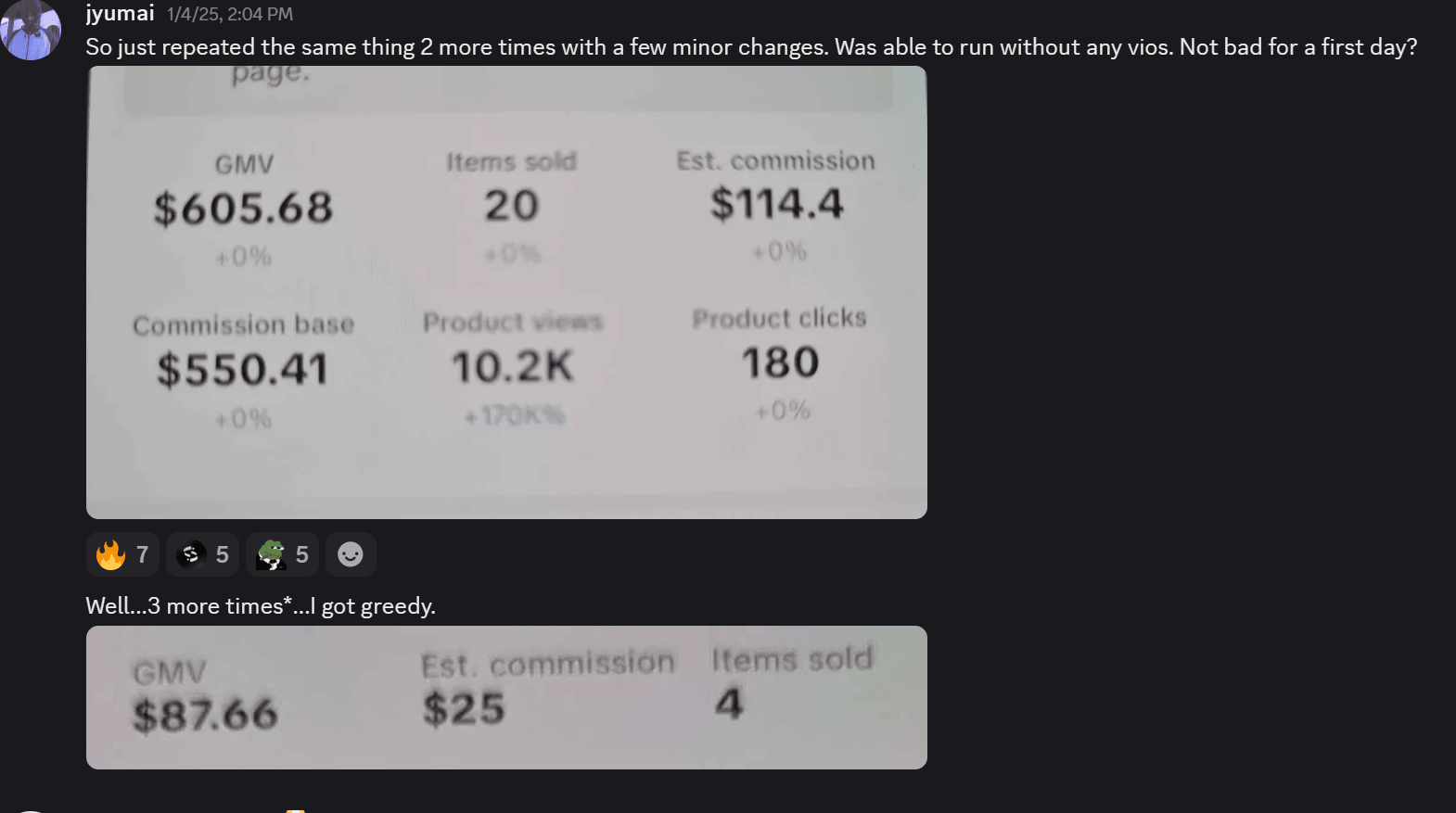Click the Items sold 4 value in lower image

coord(729,704)
